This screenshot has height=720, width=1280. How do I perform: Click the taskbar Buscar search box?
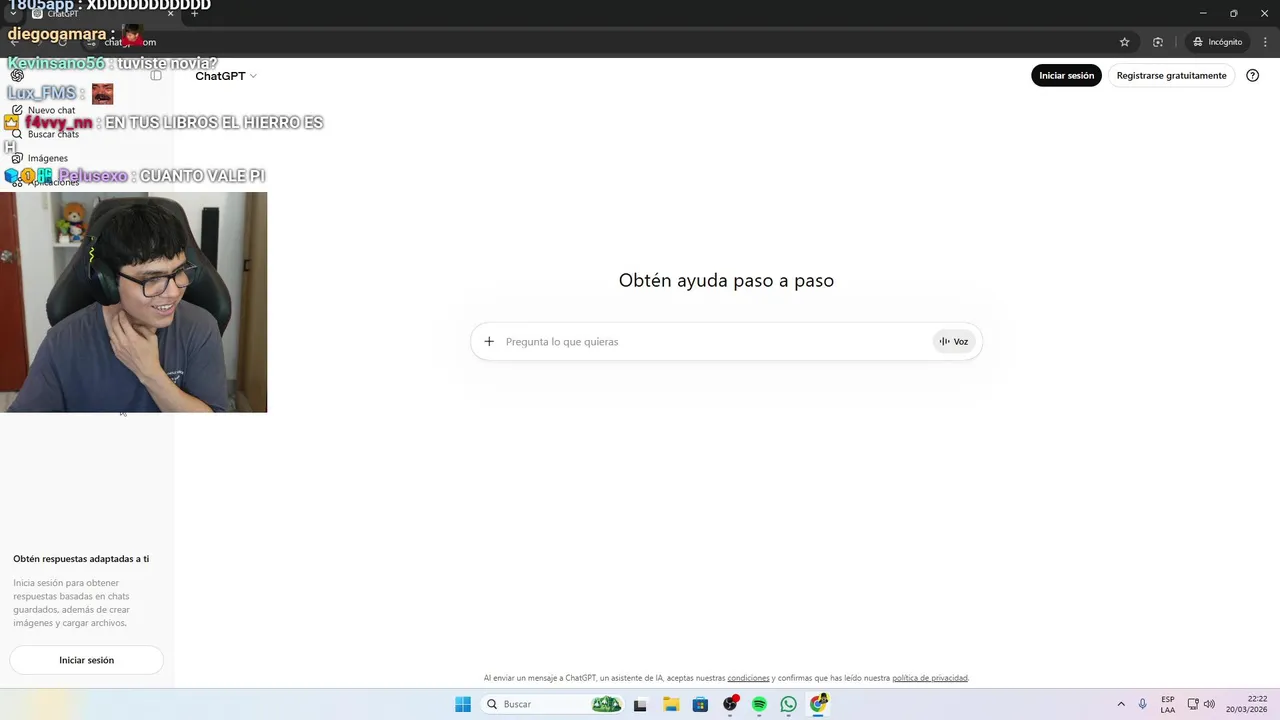tap(552, 704)
